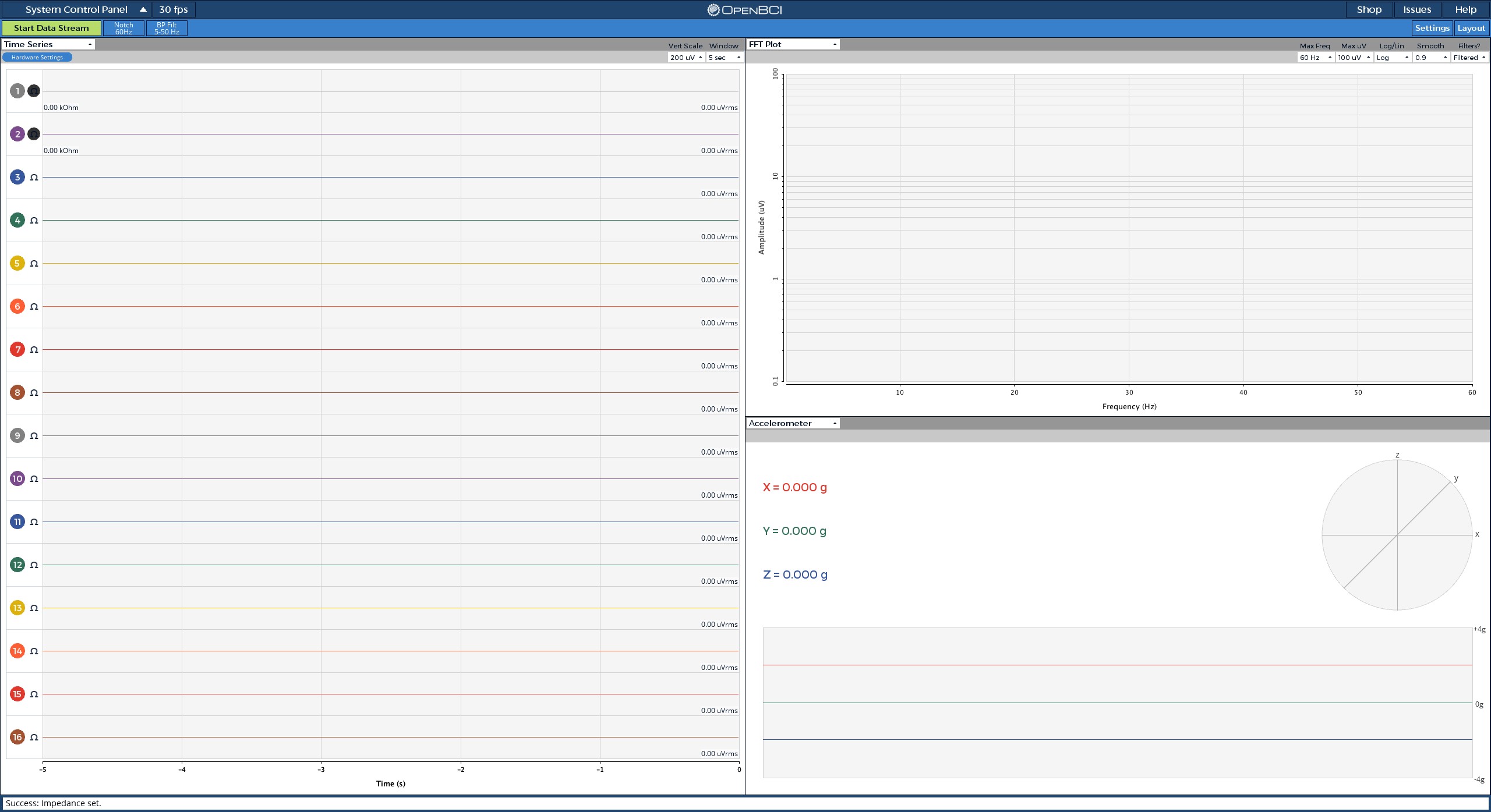Image resolution: width=1491 pixels, height=812 pixels.
Task: Click channel 16 impedance ohm icon
Action: click(34, 737)
